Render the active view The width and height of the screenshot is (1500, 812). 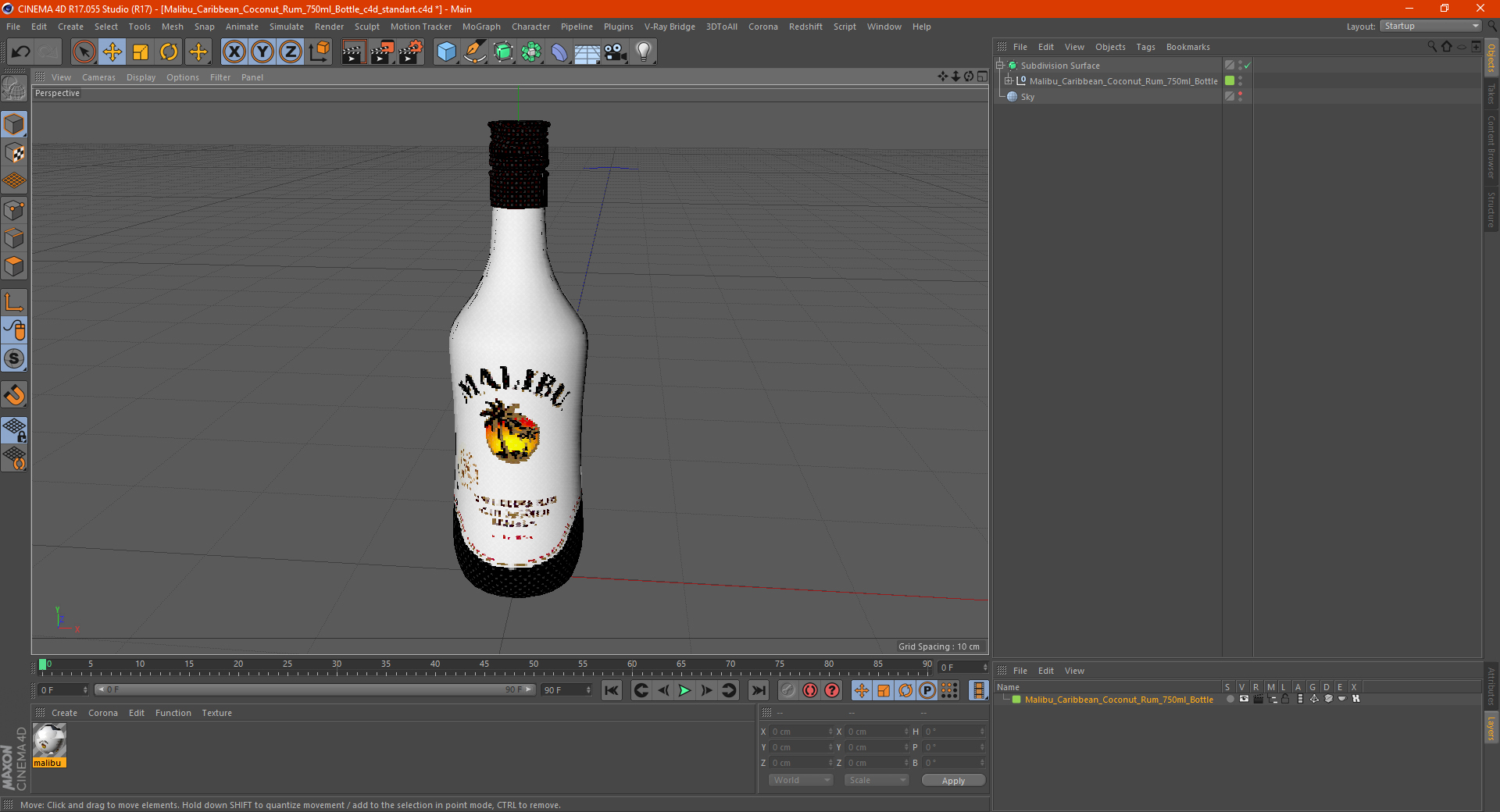(353, 52)
